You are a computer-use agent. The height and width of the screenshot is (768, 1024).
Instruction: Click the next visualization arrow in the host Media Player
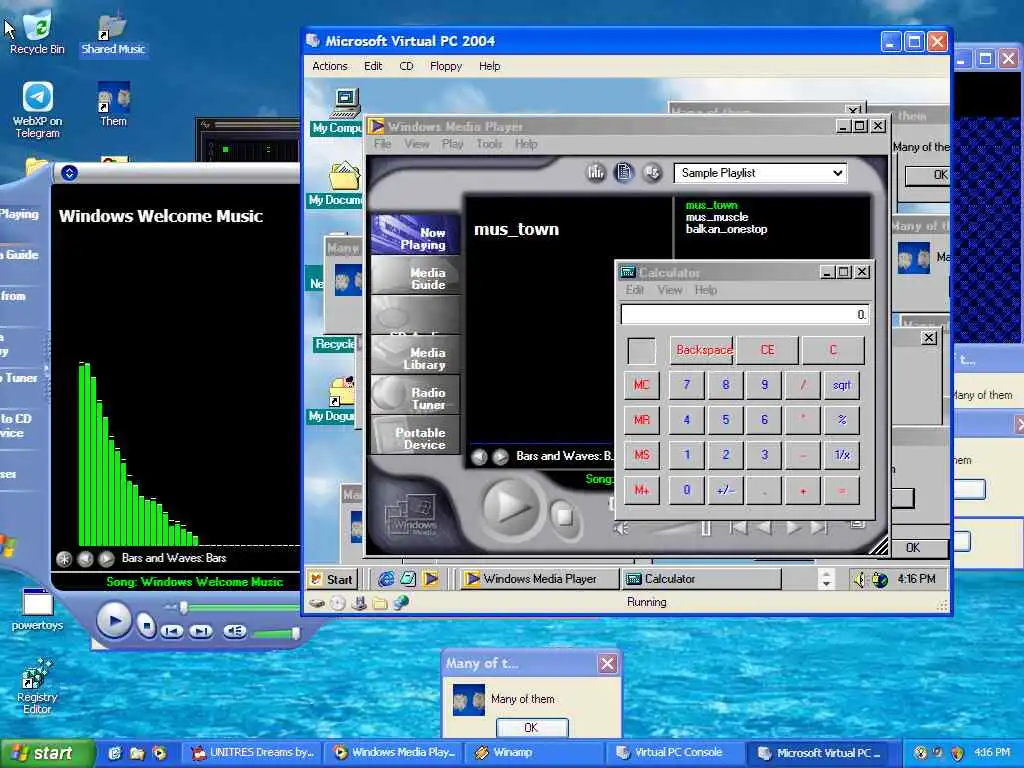106,558
